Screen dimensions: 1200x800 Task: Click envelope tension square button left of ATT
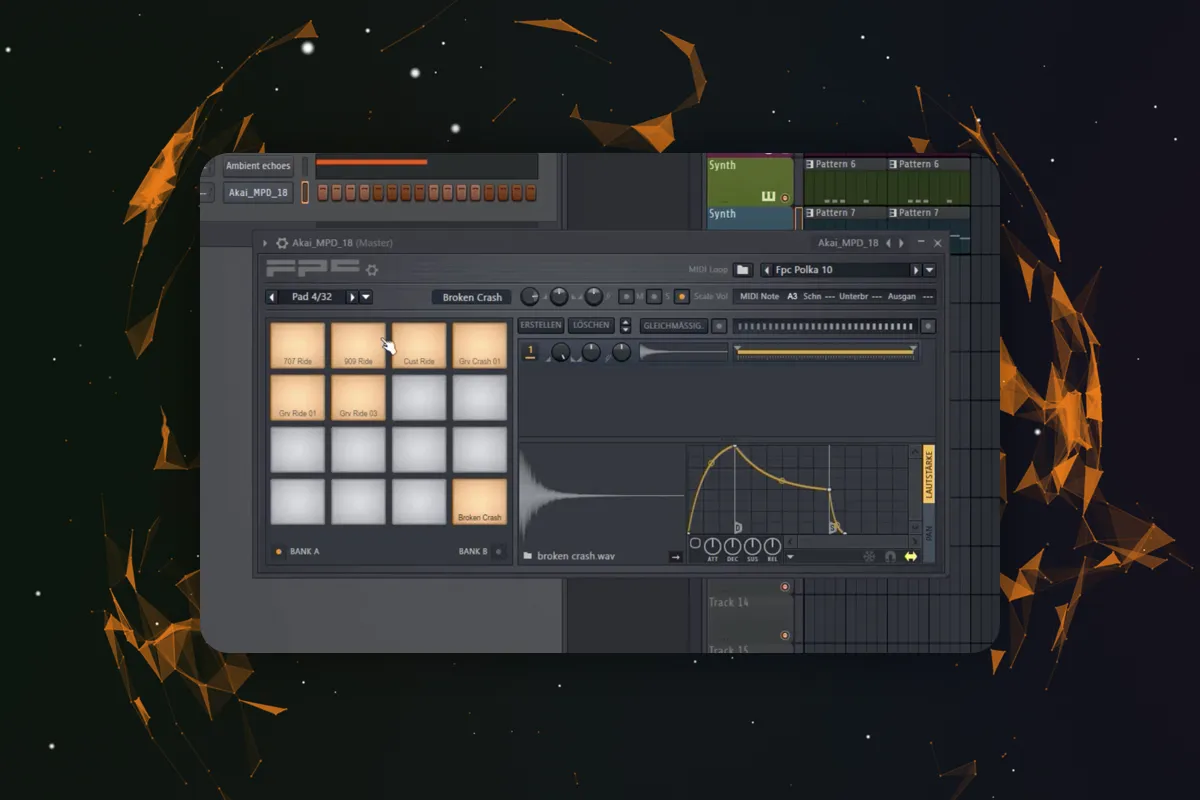(x=695, y=544)
